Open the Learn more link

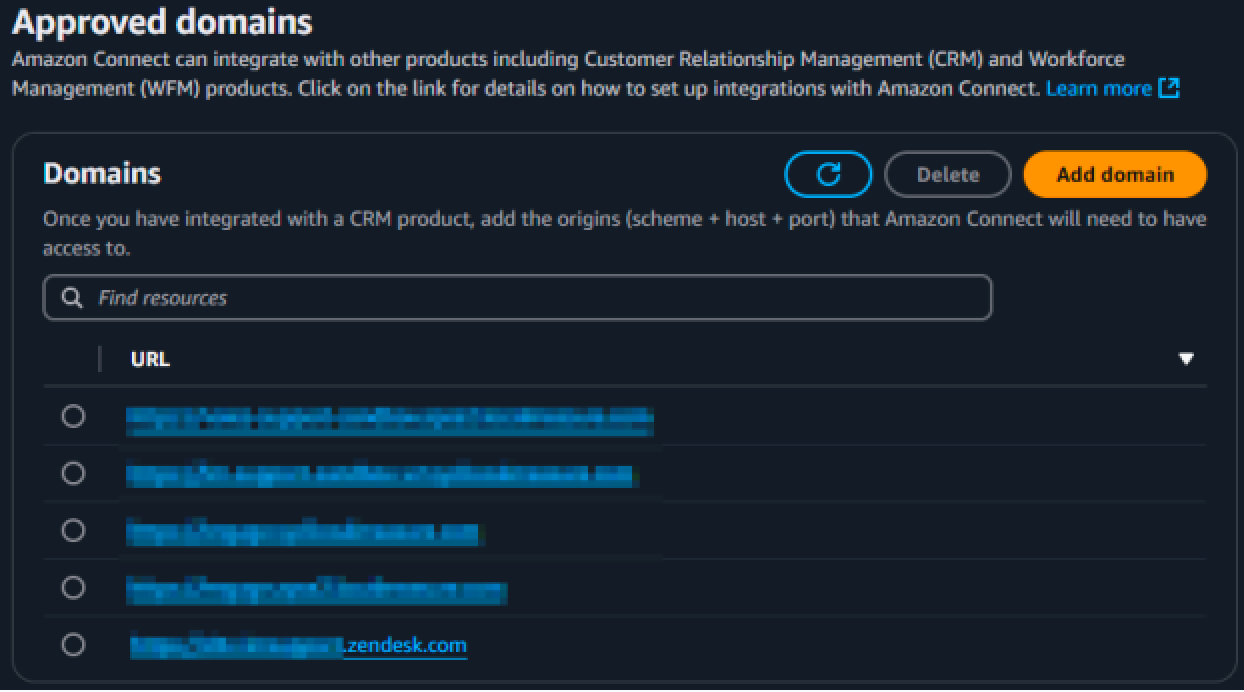tap(1098, 89)
